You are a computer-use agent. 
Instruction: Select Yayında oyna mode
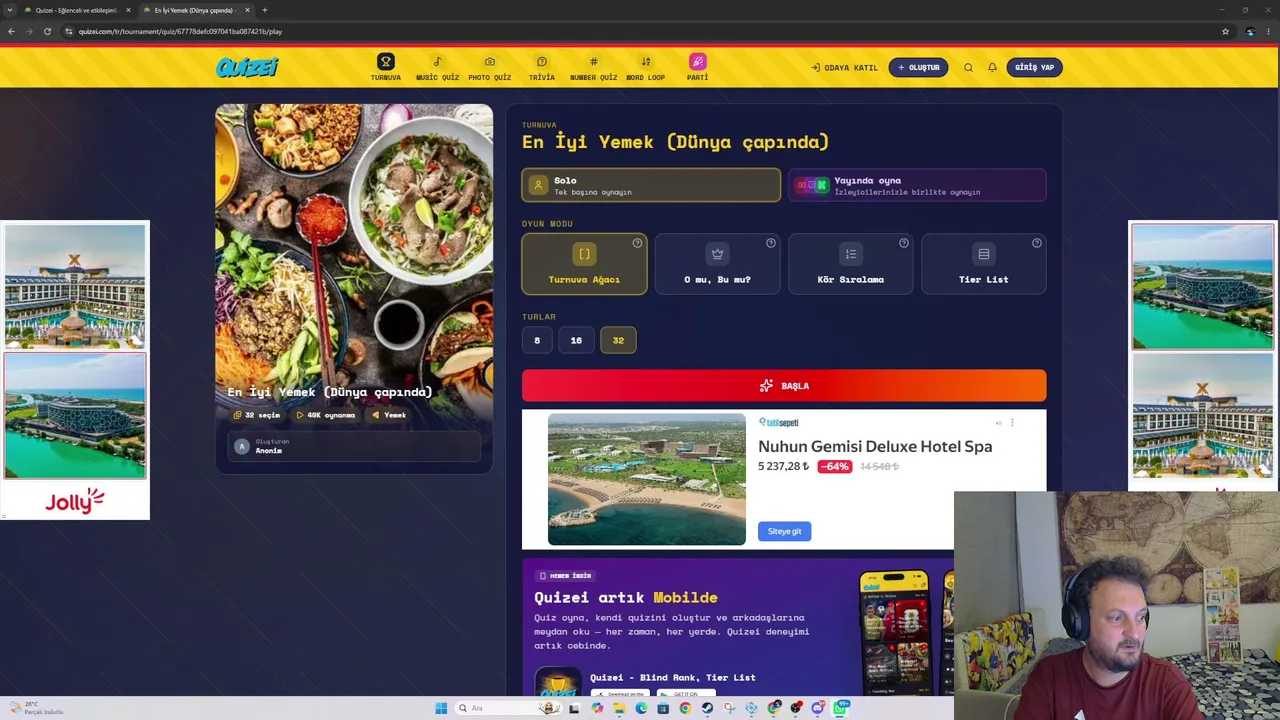(917, 185)
